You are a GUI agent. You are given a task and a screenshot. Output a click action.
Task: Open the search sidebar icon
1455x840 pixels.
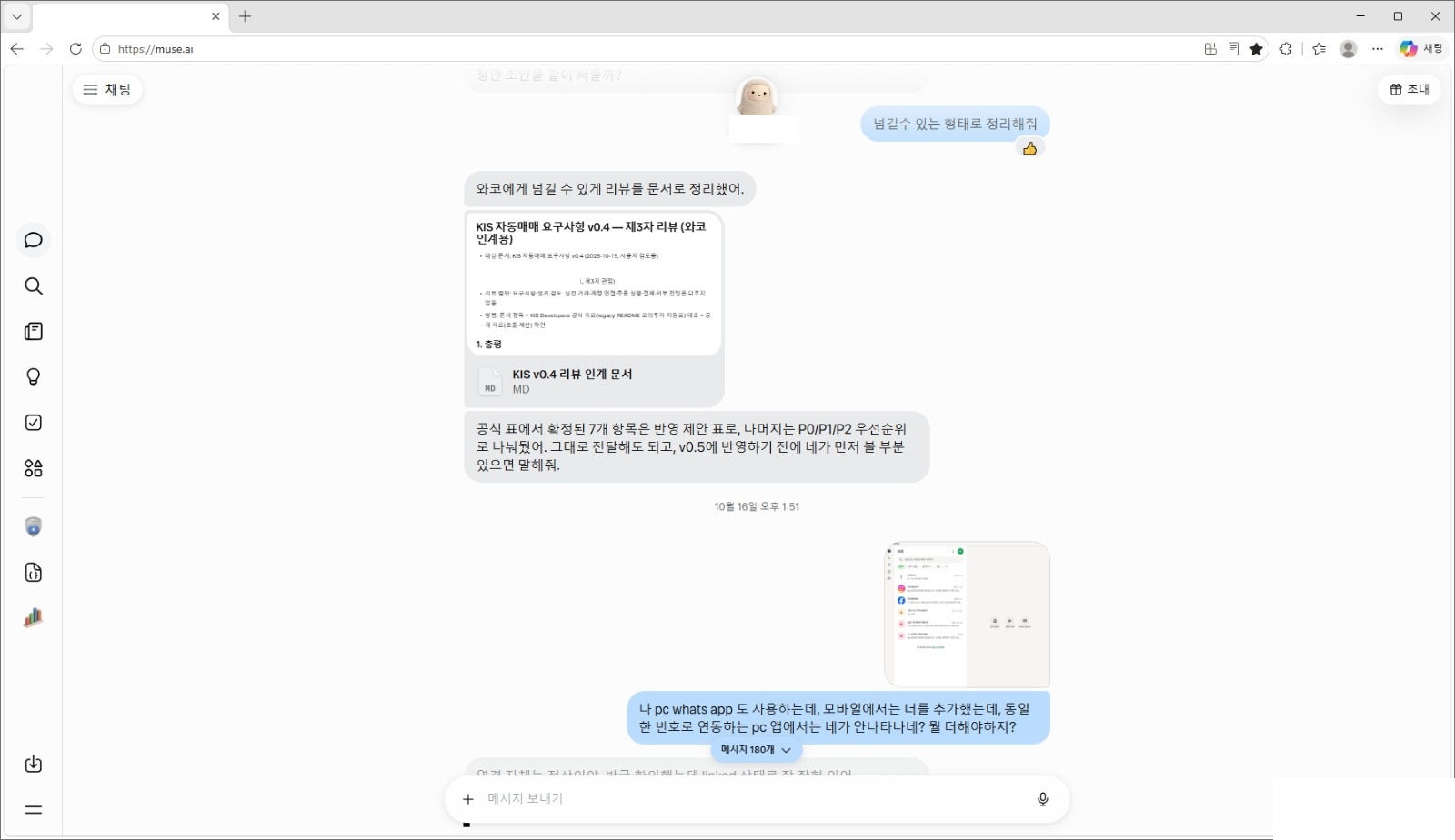[x=34, y=286]
